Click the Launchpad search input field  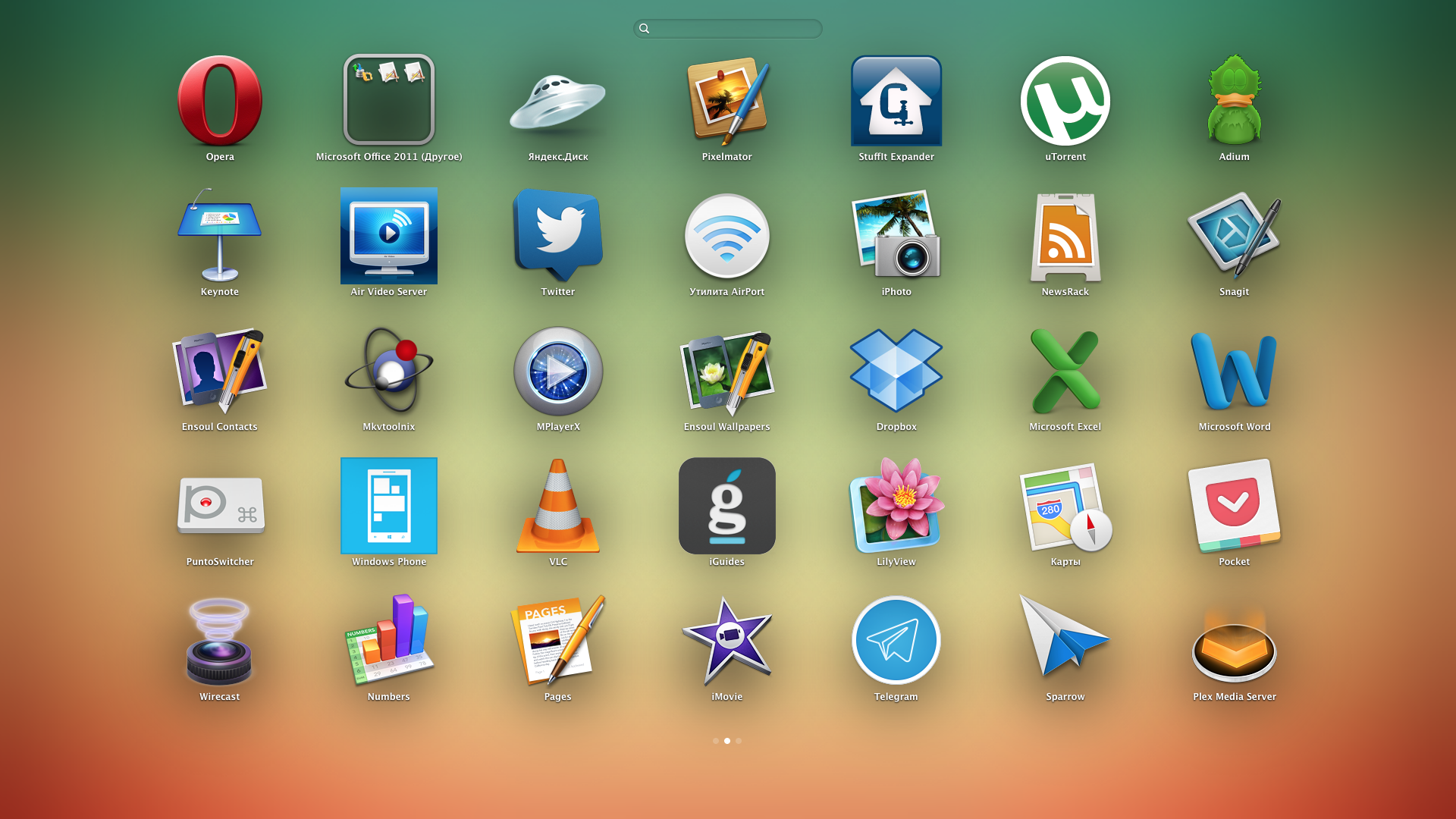[x=727, y=27]
